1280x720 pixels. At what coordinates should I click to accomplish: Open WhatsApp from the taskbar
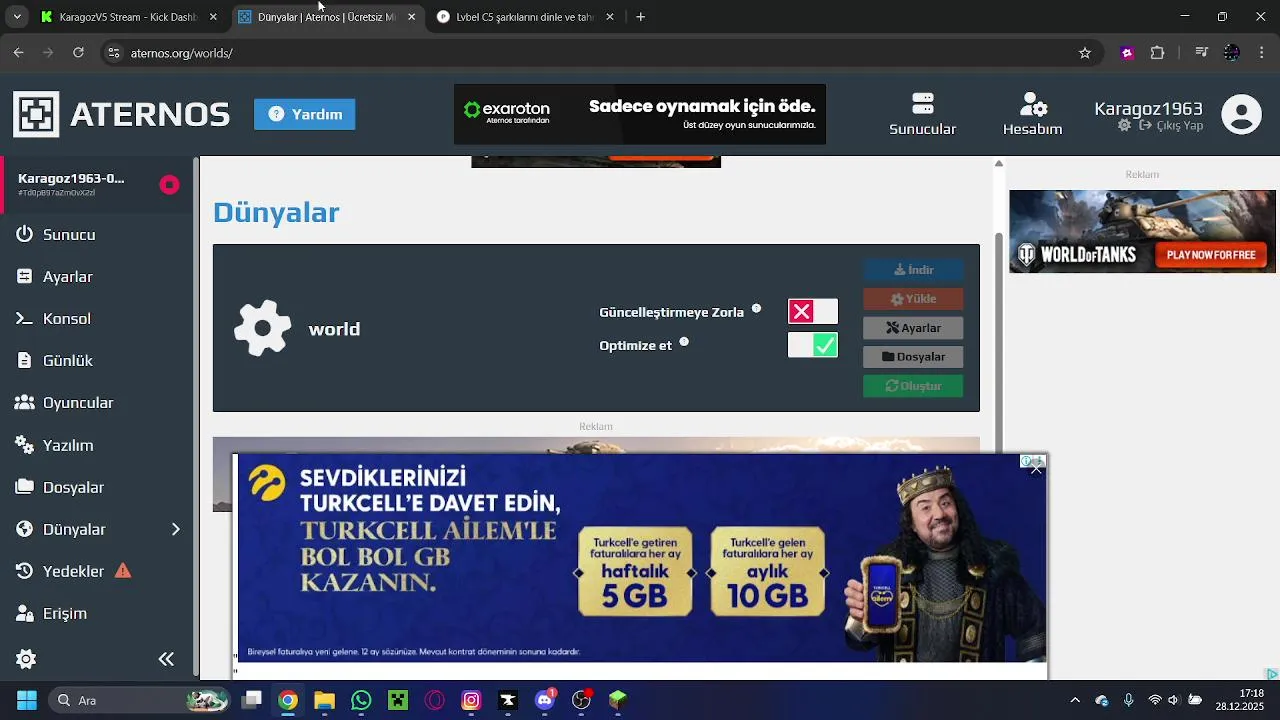point(361,700)
